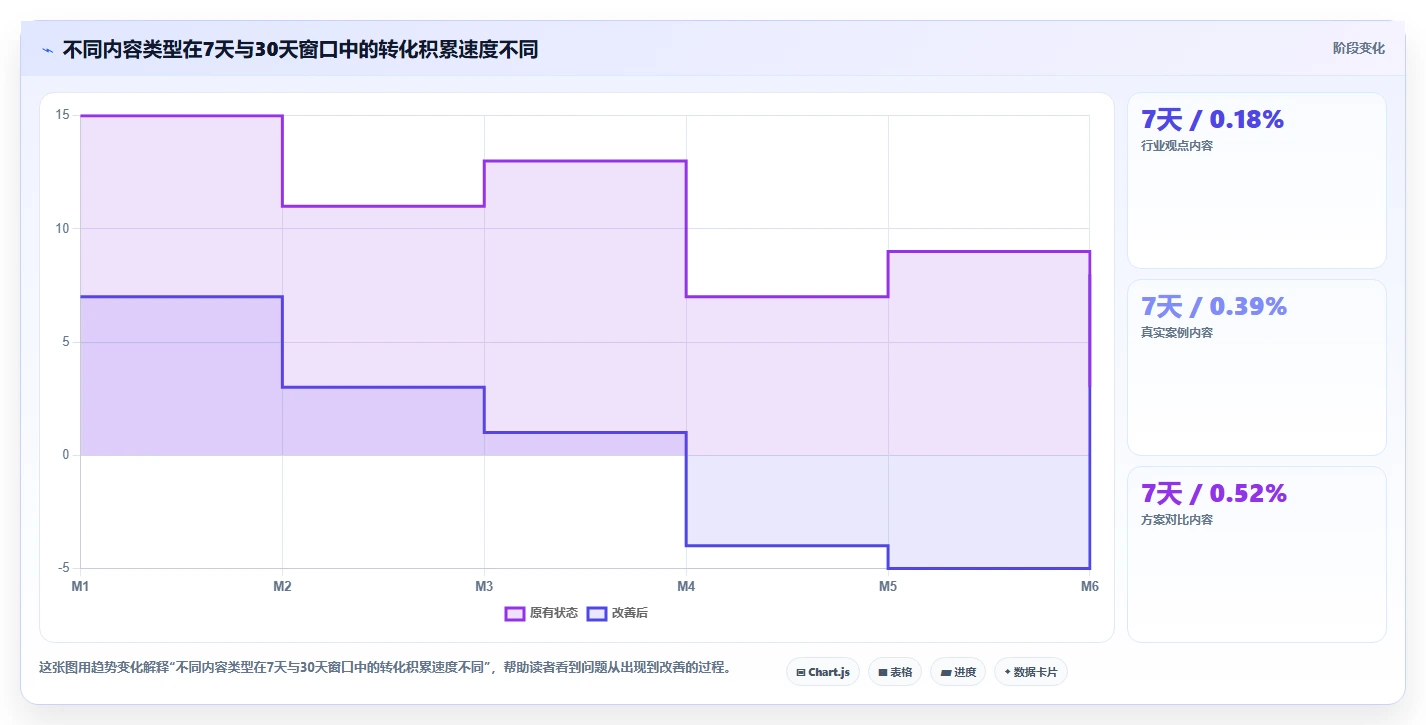Image resolution: width=1426 pixels, height=725 pixels.
Task: Click the -5 y-axis tick label
Action: coord(62,568)
